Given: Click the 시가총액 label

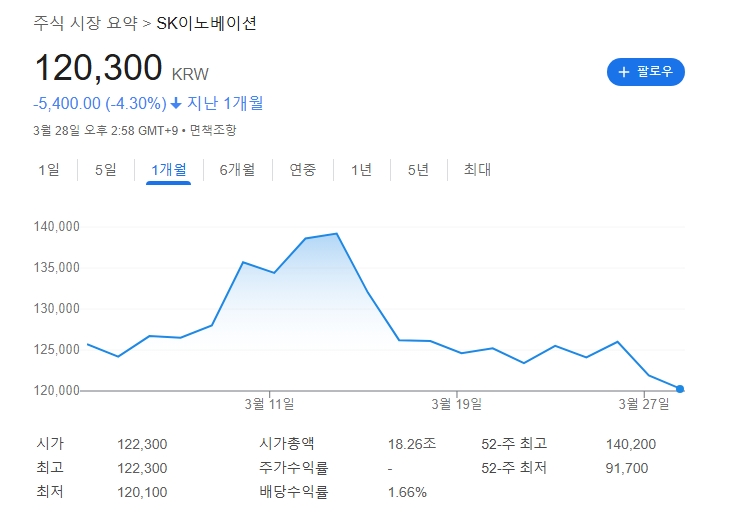Looking at the screenshot, I should 287,443.
